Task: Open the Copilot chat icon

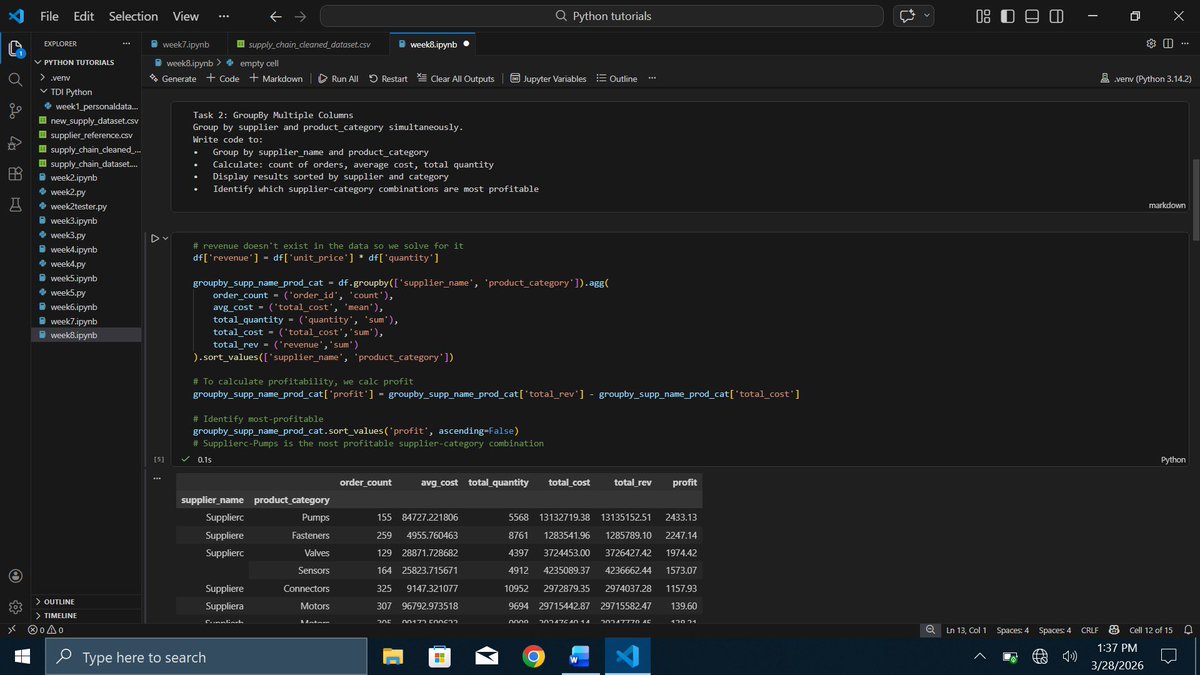Action: tap(907, 16)
